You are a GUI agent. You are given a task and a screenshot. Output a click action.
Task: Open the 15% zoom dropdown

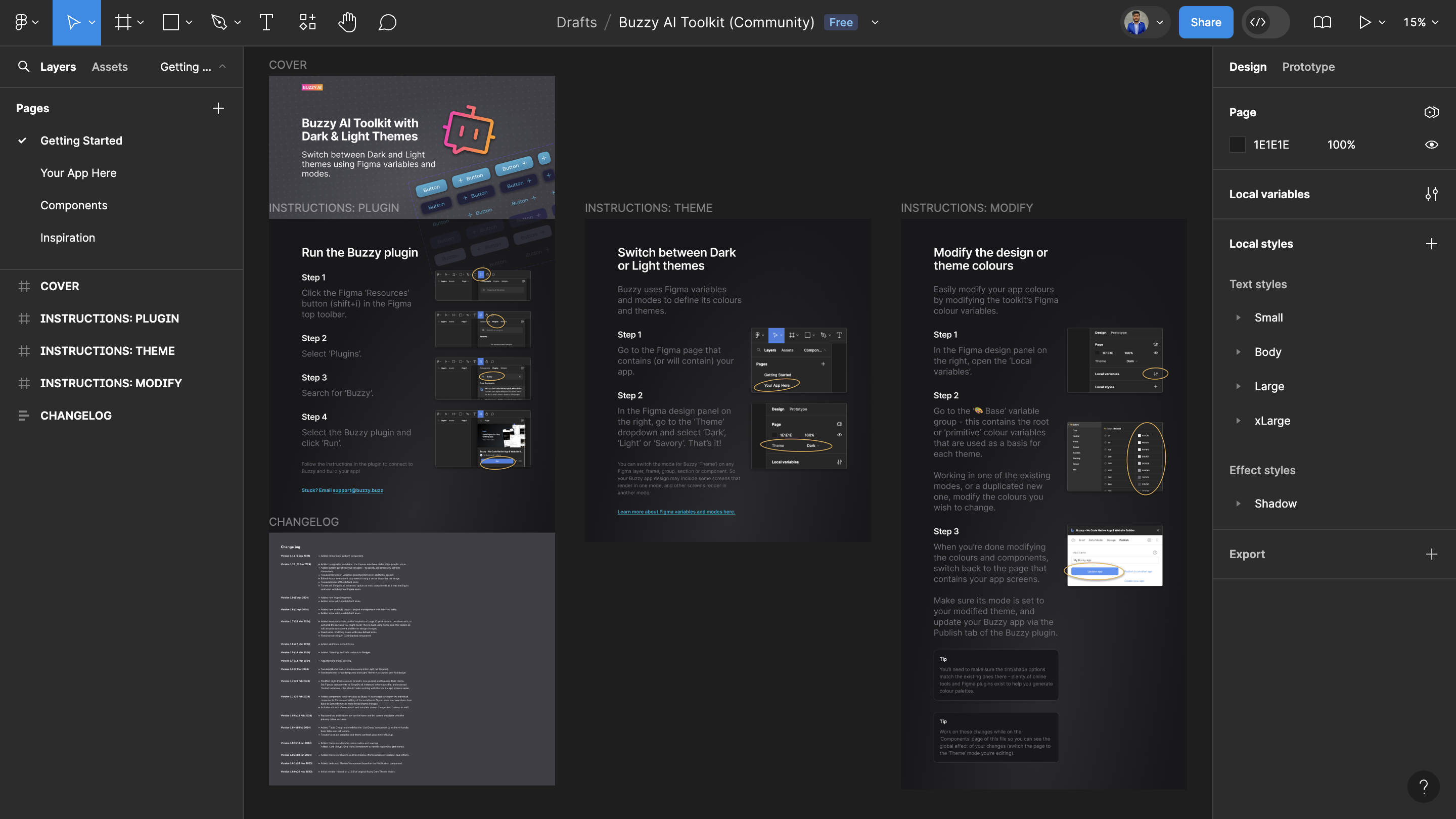tap(1421, 22)
